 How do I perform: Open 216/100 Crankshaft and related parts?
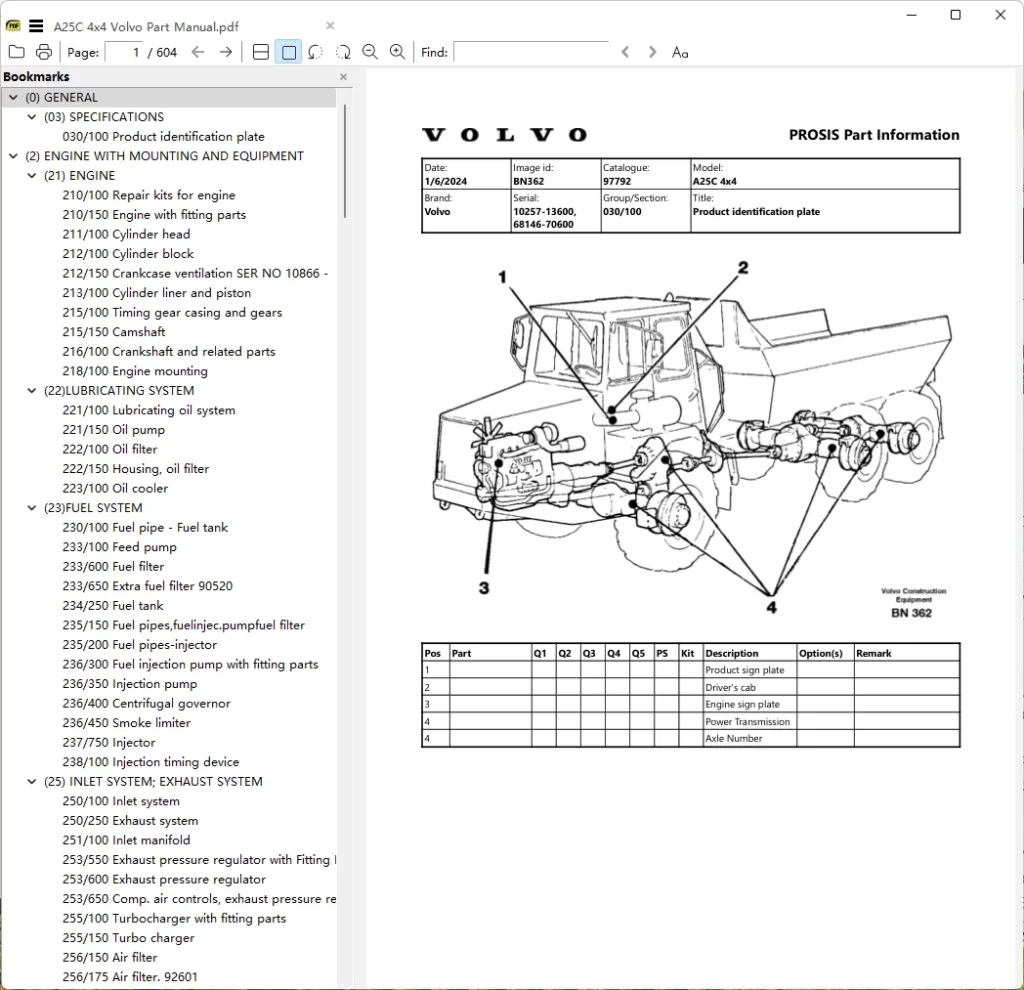[x=168, y=351]
